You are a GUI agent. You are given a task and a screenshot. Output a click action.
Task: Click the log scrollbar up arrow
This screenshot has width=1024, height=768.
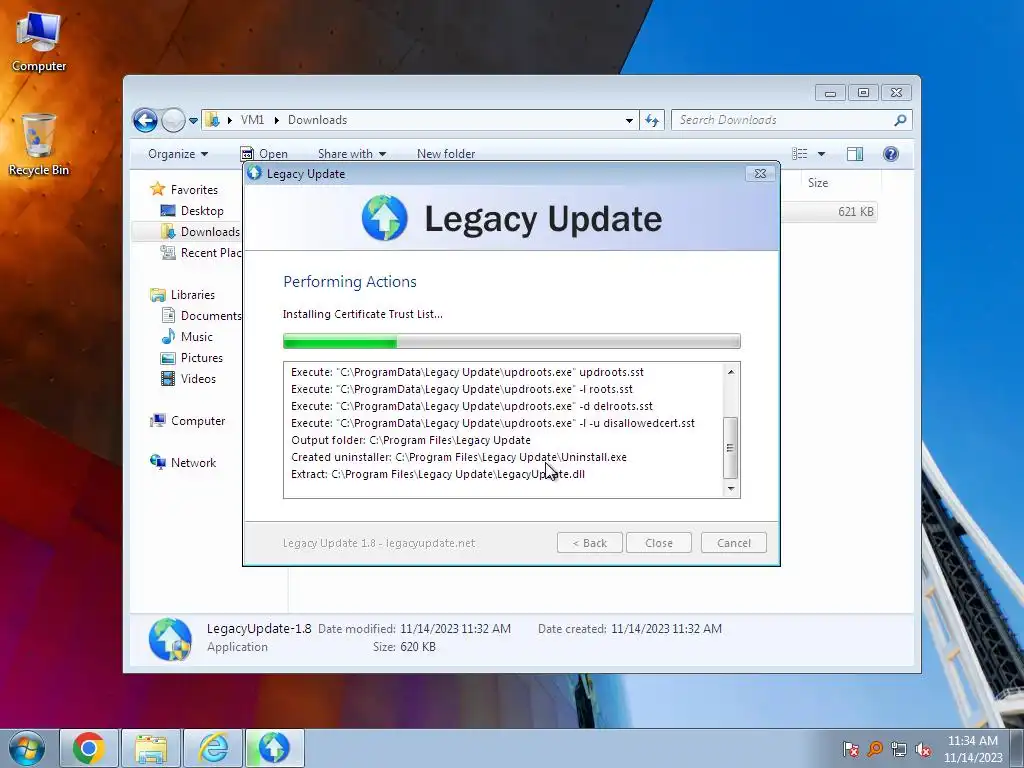pos(731,372)
